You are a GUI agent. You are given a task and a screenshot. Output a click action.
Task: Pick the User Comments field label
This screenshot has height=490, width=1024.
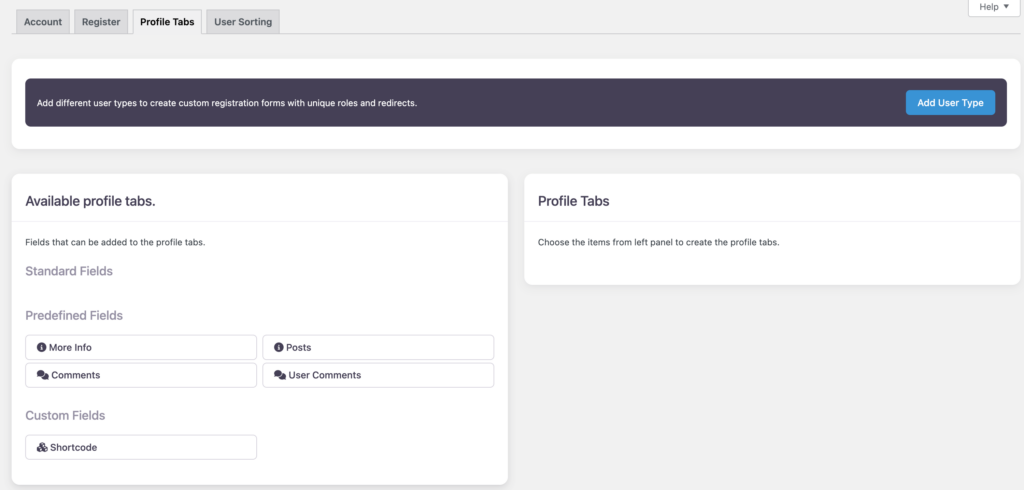click(x=324, y=376)
